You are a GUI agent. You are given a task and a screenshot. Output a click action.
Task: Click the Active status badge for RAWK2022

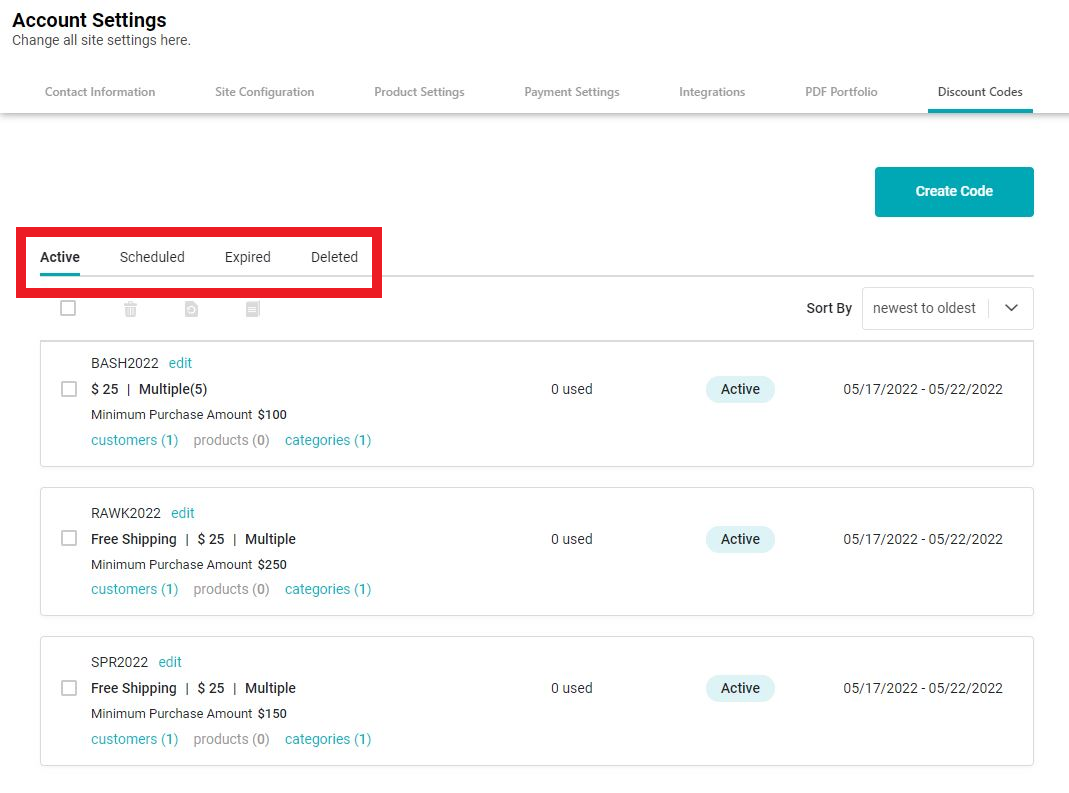tap(740, 539)
